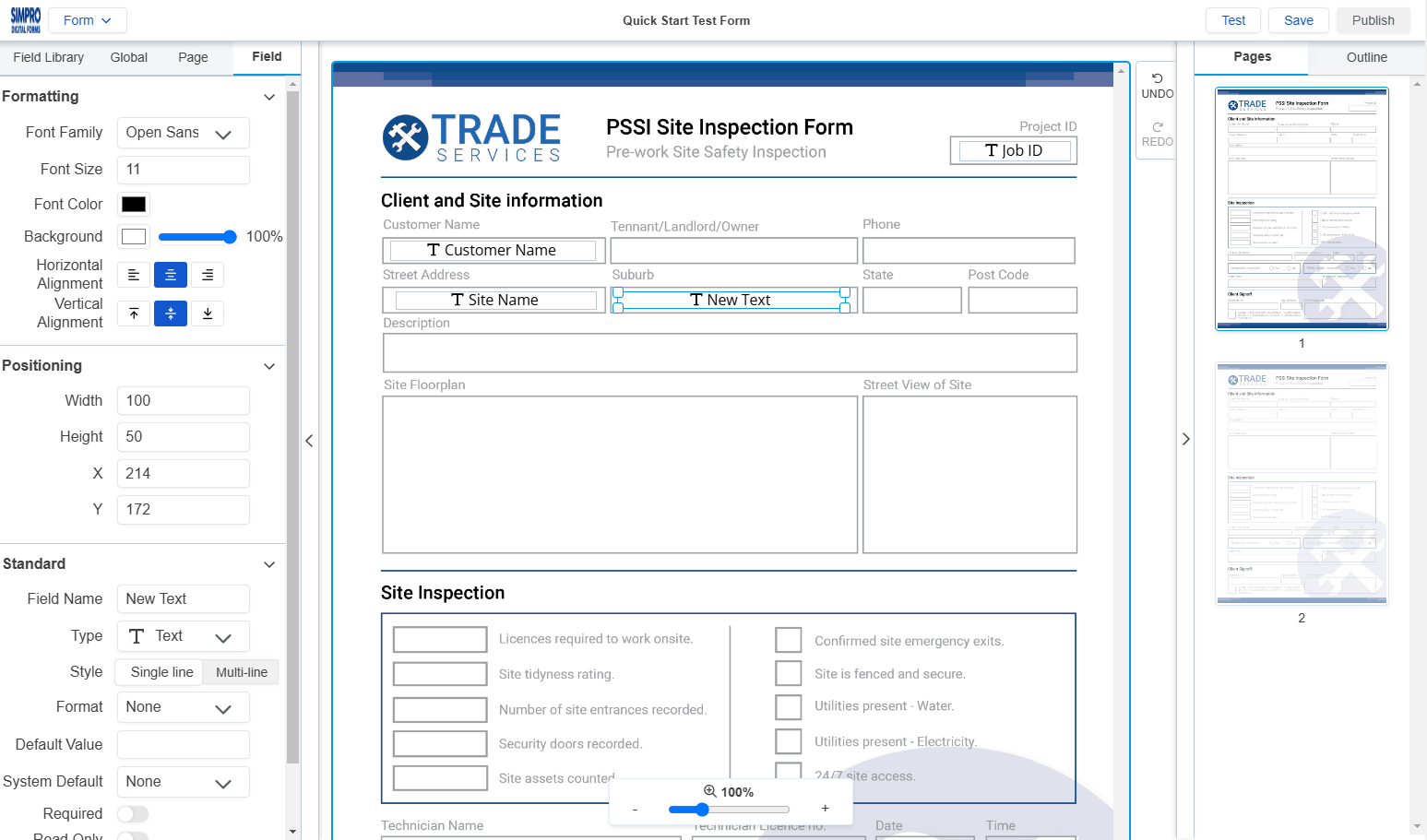Viewport: 1427px width, 840px height.
Task: Open the field Type dropdown
Action: point(184,636)
